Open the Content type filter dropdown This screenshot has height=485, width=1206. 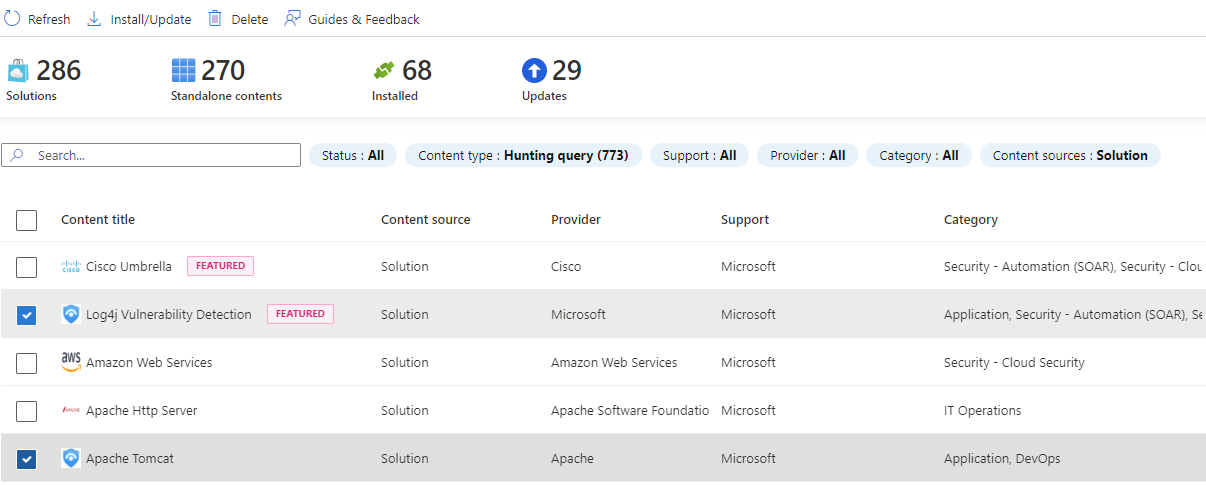(x=523, y=156)
